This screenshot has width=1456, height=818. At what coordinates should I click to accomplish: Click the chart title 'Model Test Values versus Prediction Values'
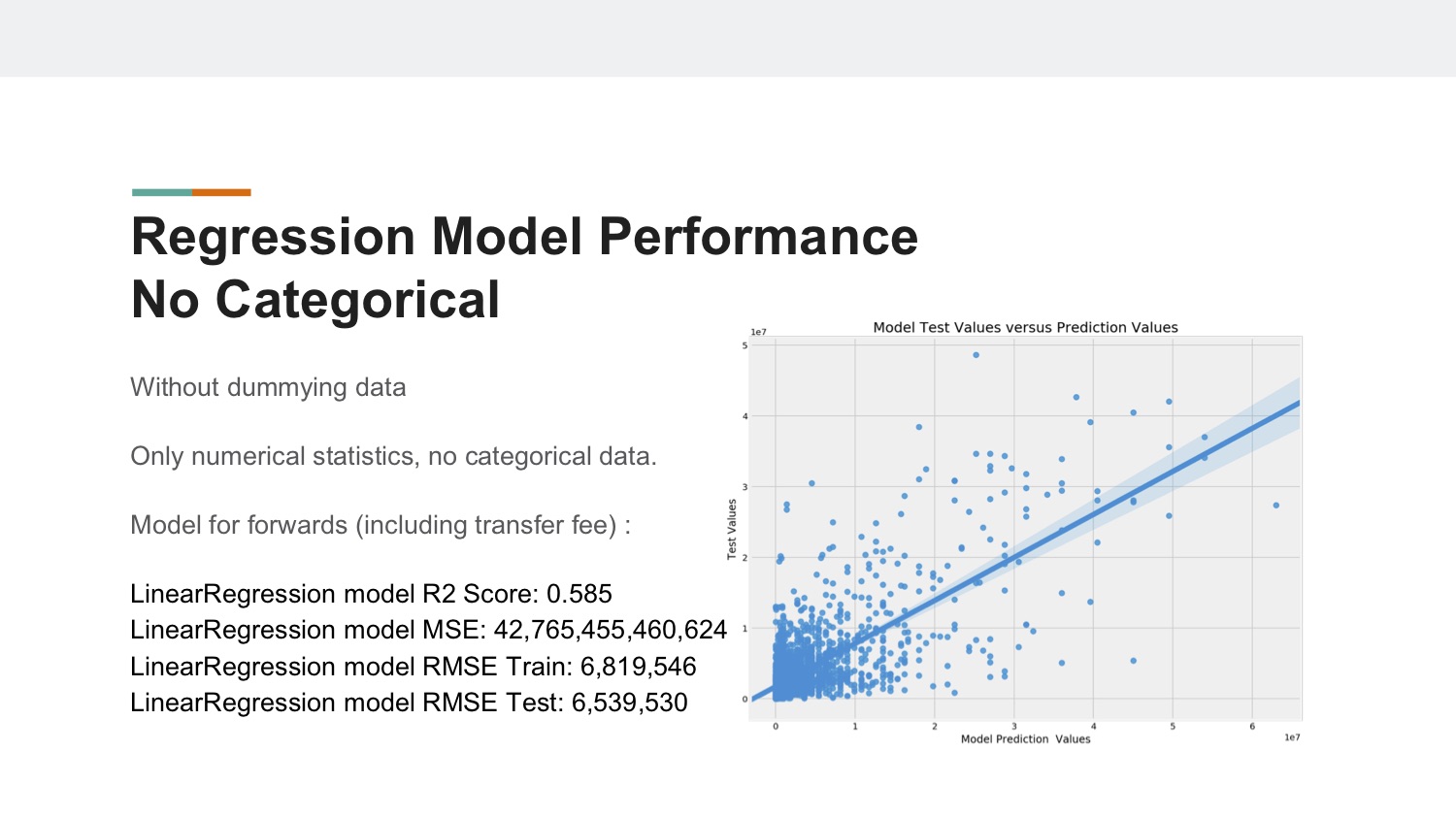coord(1025,328)
